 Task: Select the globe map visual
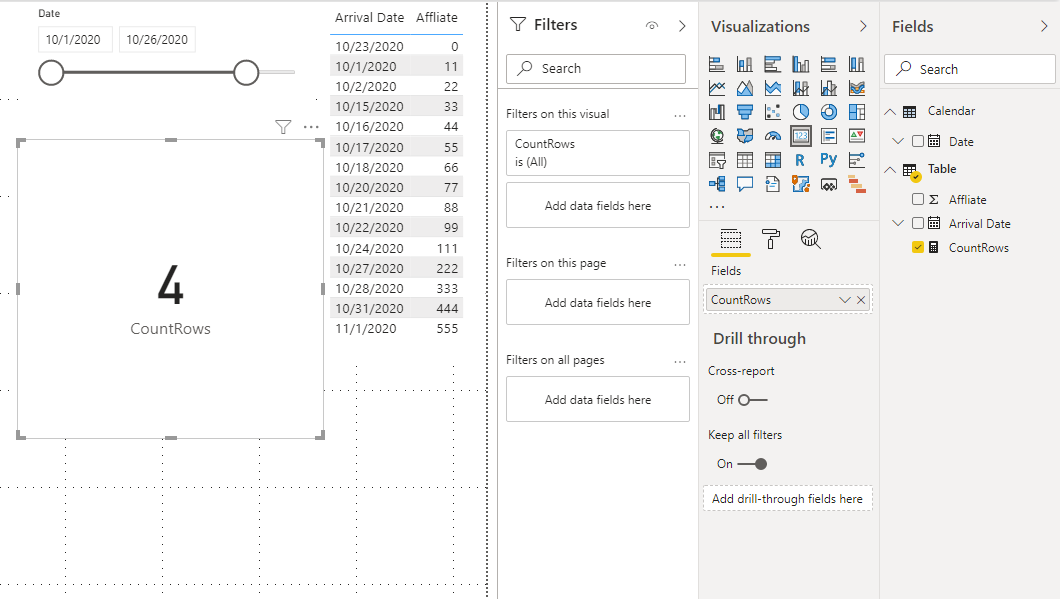point(717,136)
